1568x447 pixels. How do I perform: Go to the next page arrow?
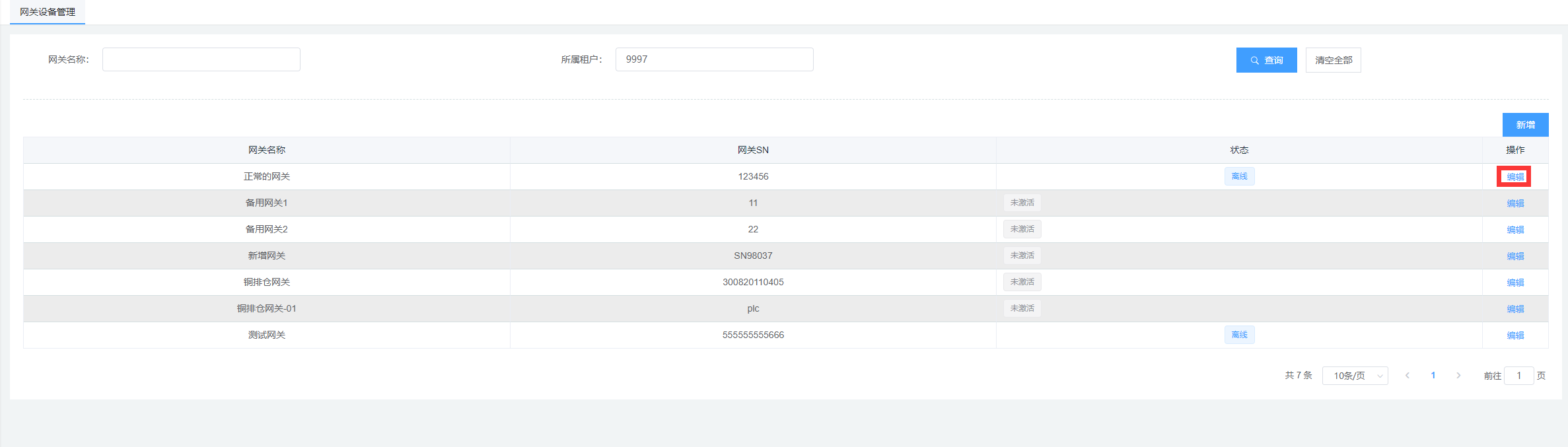tap(1458, 376)
